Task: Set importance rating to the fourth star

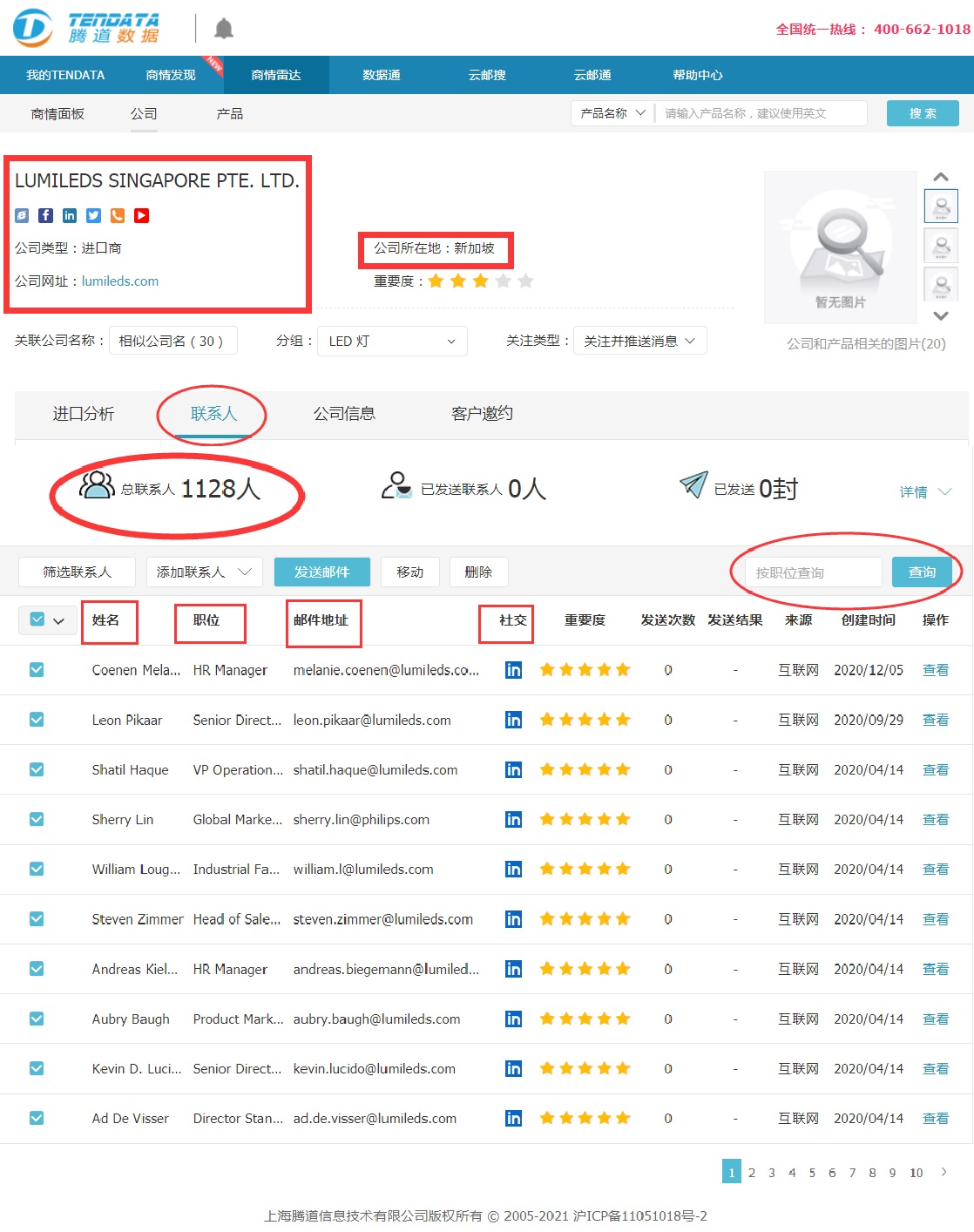Action: tap(503, 281)
